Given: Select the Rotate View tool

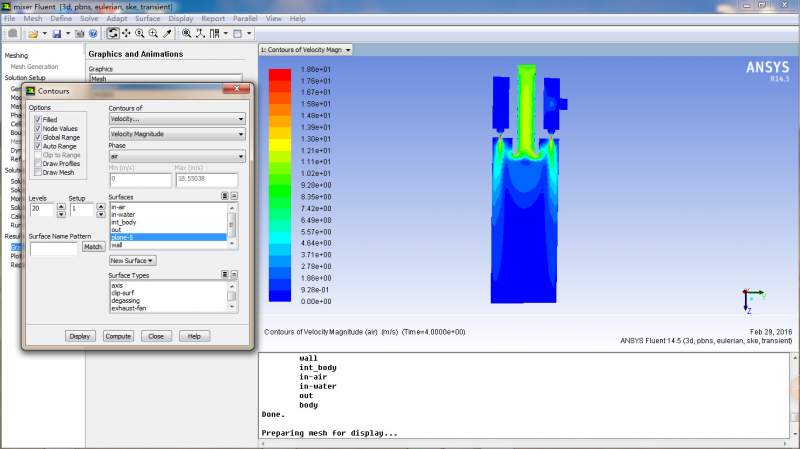Looking at the screenshot, I should tap(113, 34).
